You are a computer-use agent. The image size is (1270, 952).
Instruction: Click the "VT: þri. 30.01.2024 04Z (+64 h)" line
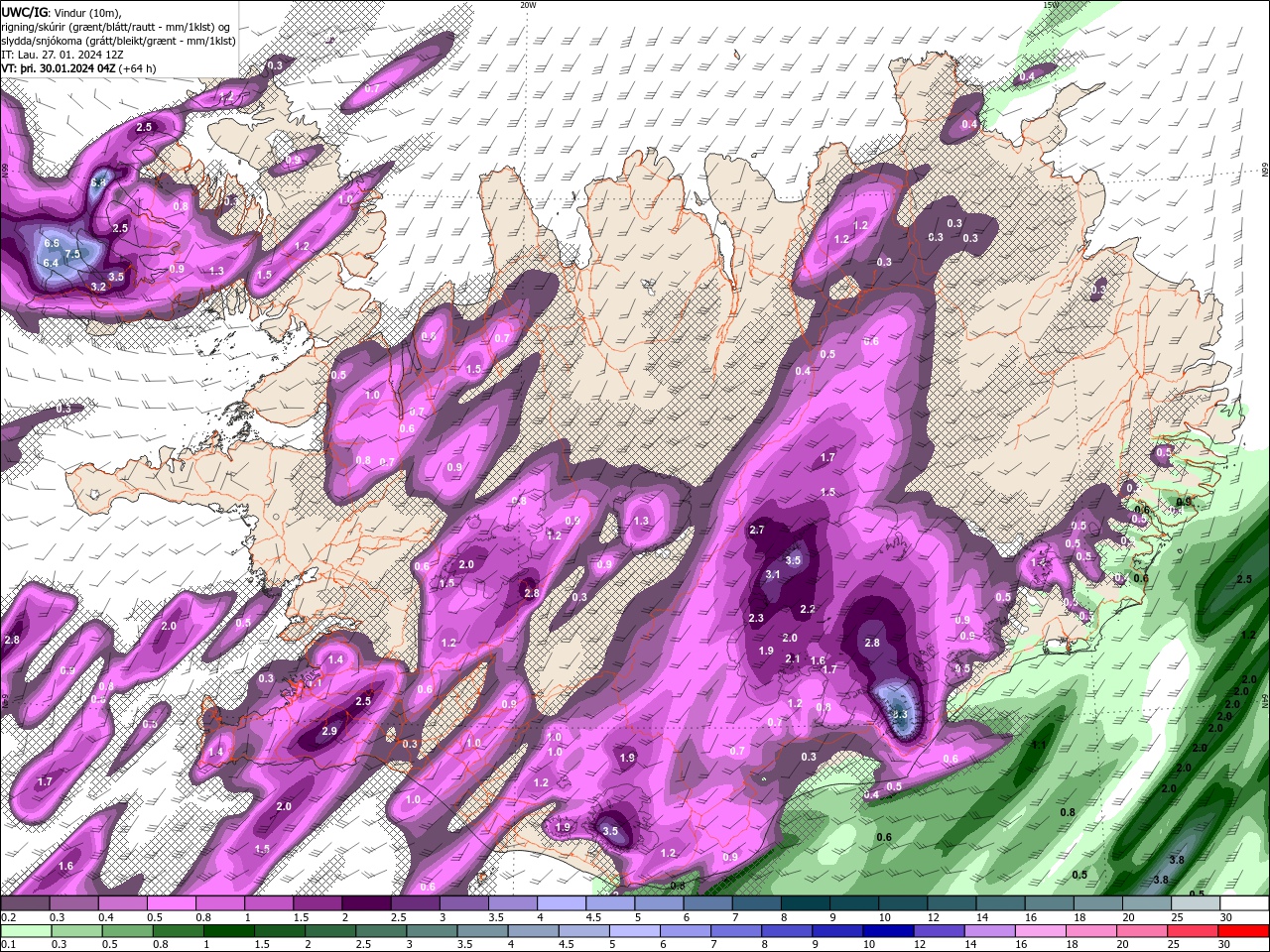[x=78, y=68]
